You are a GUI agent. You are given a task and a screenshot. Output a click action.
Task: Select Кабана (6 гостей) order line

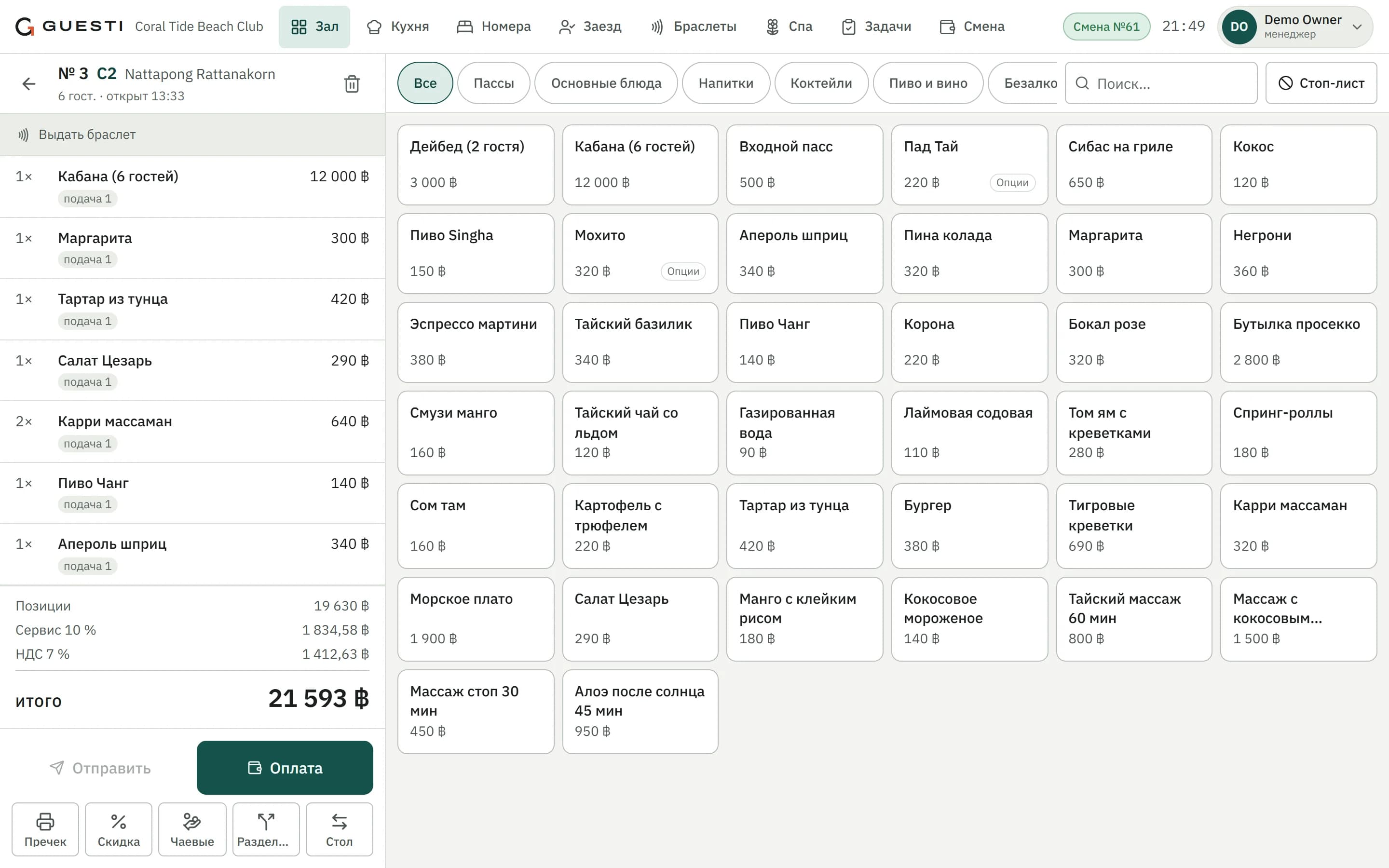[x=192, y=187]
